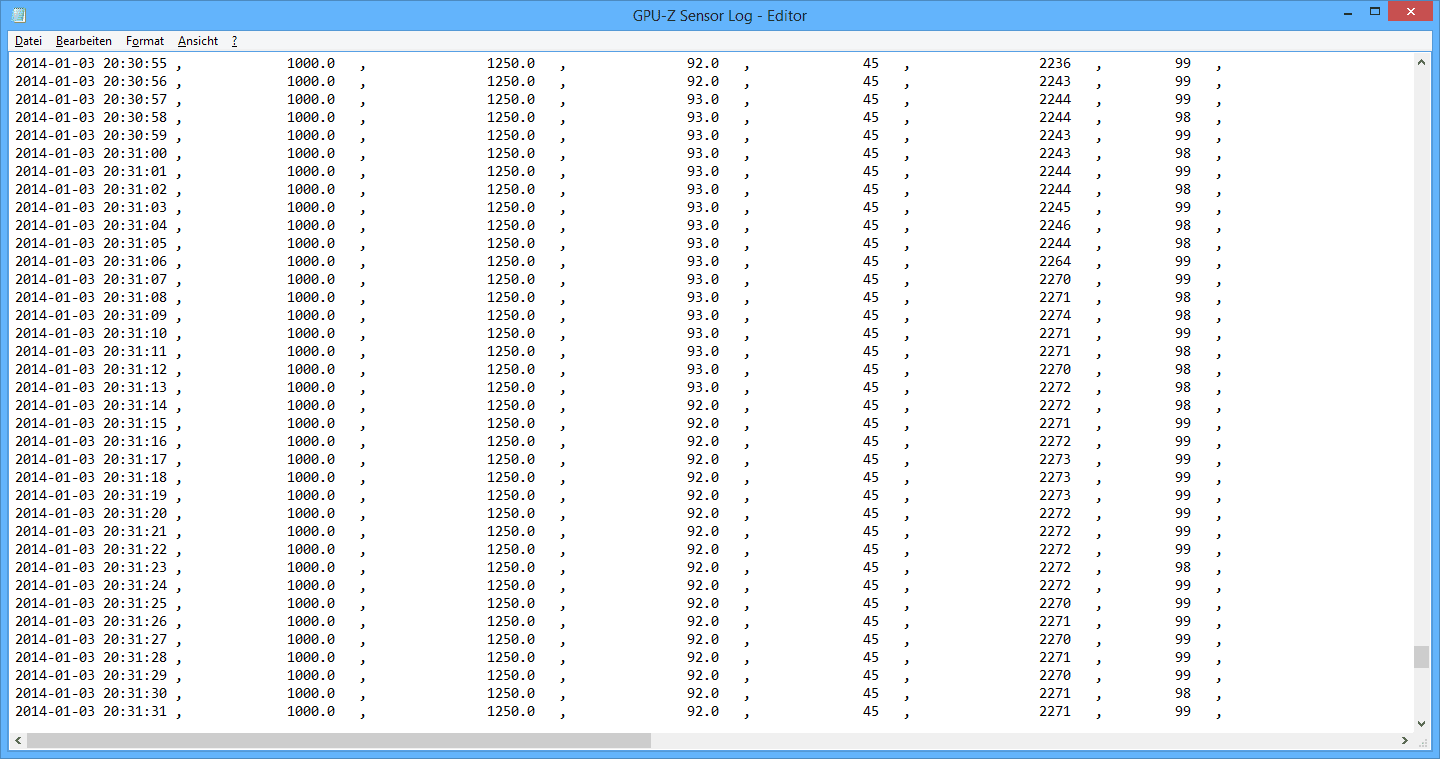Screen dimensions: 1440x759
Task: Click value 2246 in the 20:31:04 row
Action: coord(1055,225)
